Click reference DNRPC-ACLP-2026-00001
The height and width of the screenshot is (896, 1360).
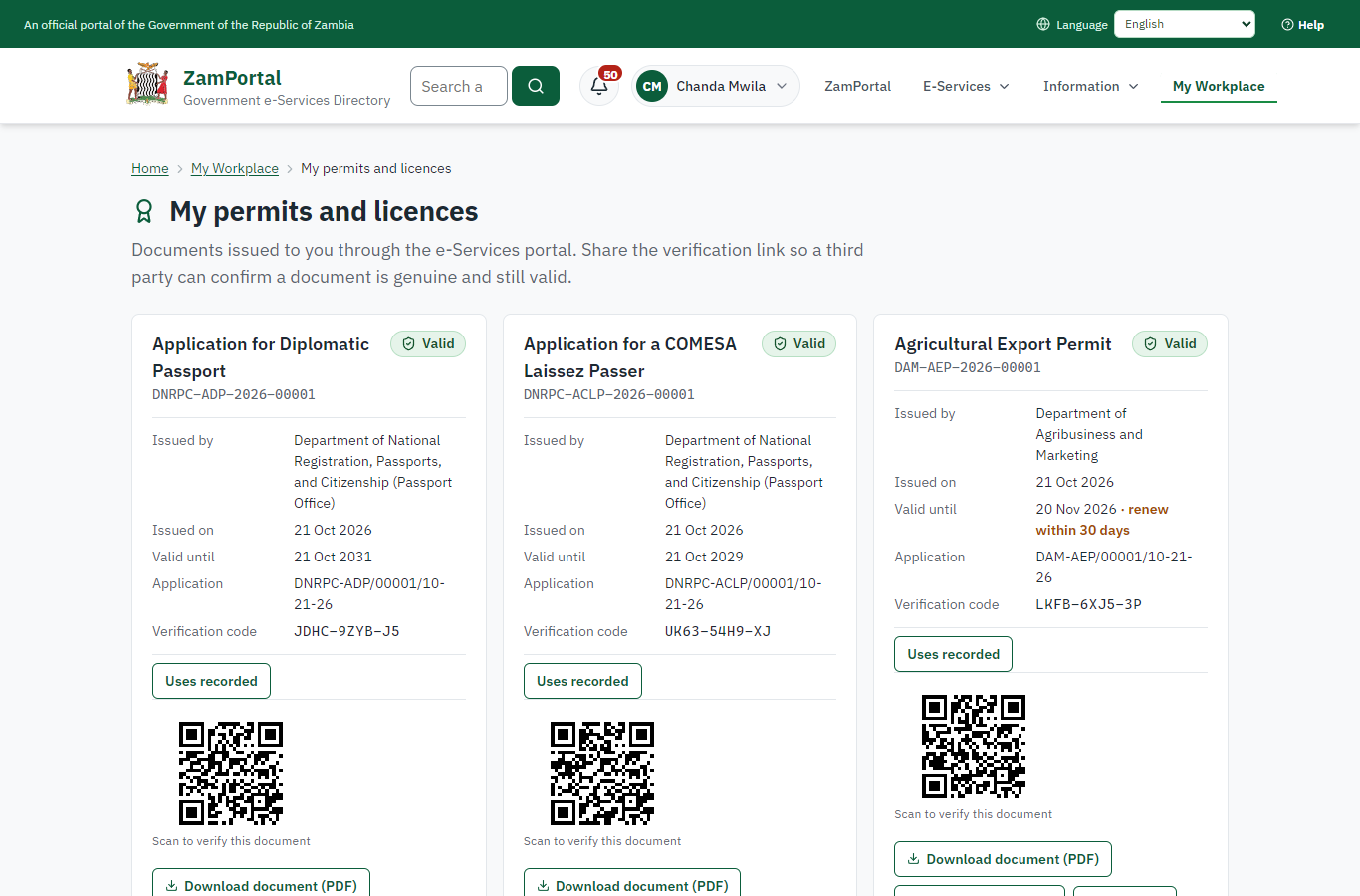[x=609, y=394]
